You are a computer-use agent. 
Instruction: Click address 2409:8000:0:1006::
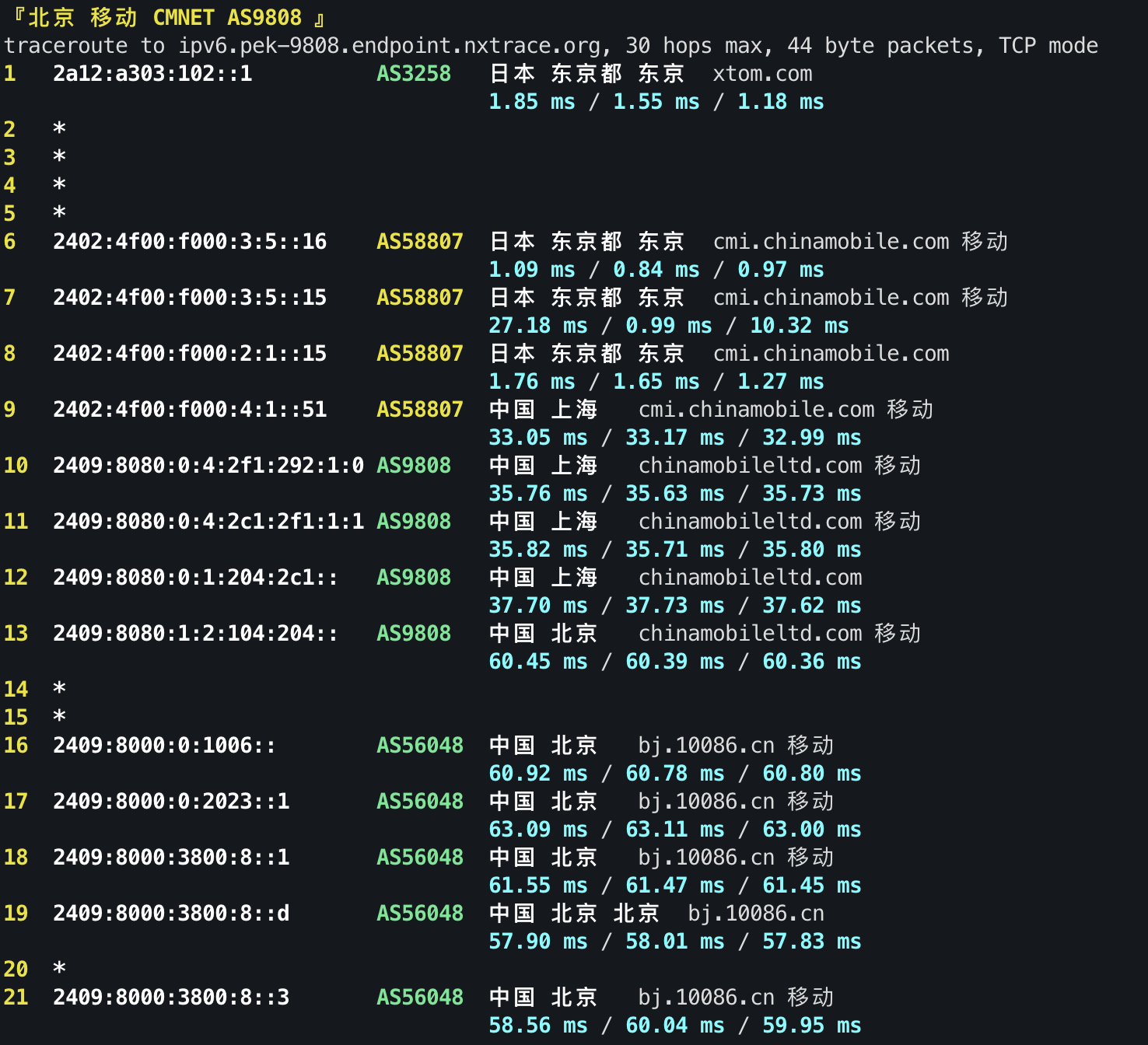[x=165, y=746]
